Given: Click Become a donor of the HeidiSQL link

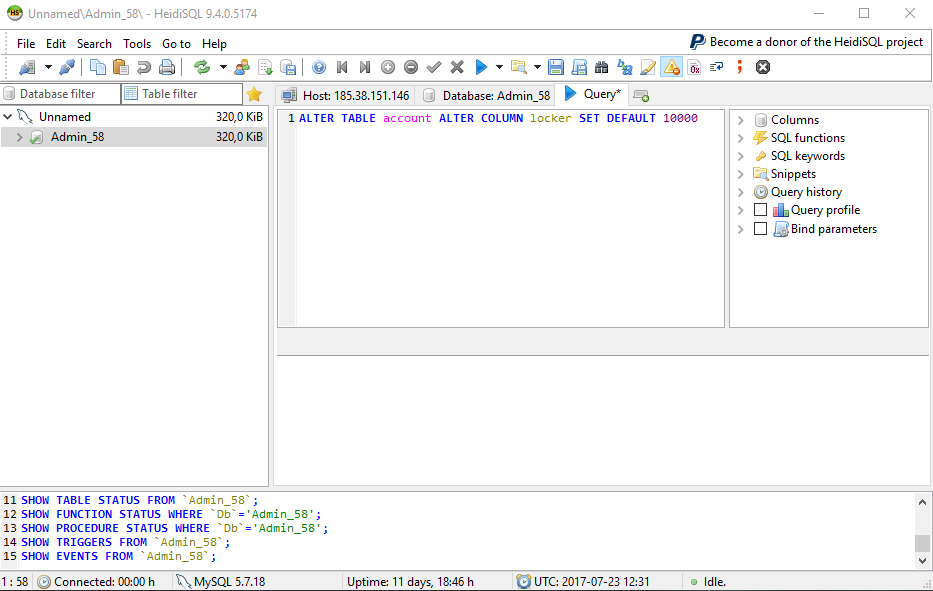Looking at the screenshot, I should (x=807, y=42).
